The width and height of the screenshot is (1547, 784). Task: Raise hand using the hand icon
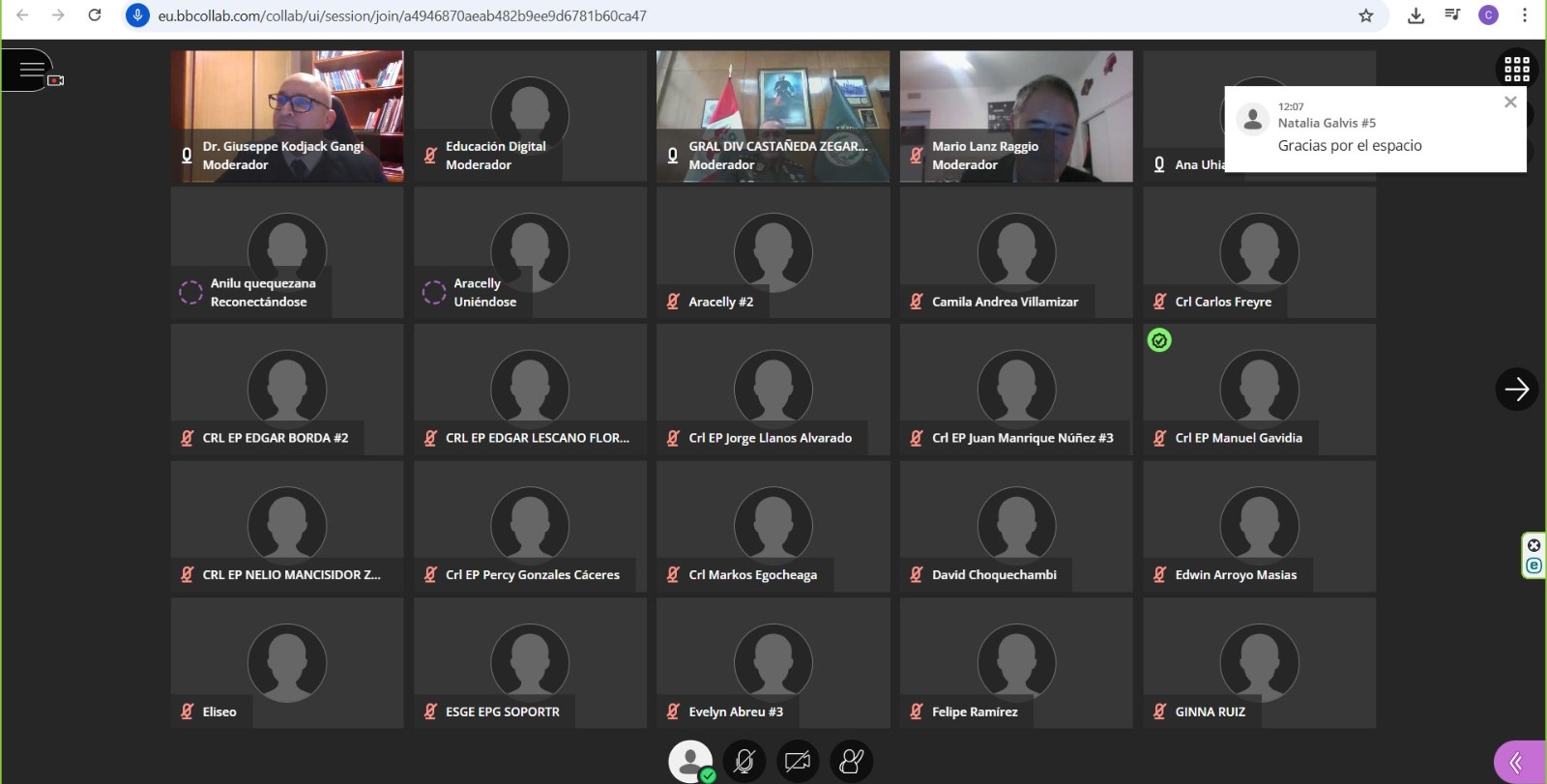851,762
